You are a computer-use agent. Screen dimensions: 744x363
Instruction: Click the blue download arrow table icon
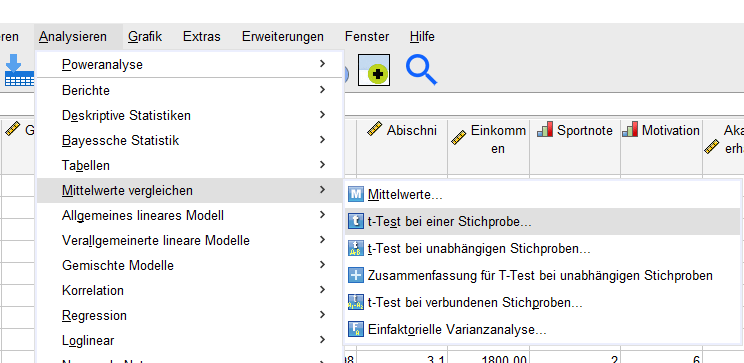pyautogui.click(x=19, y=70)
